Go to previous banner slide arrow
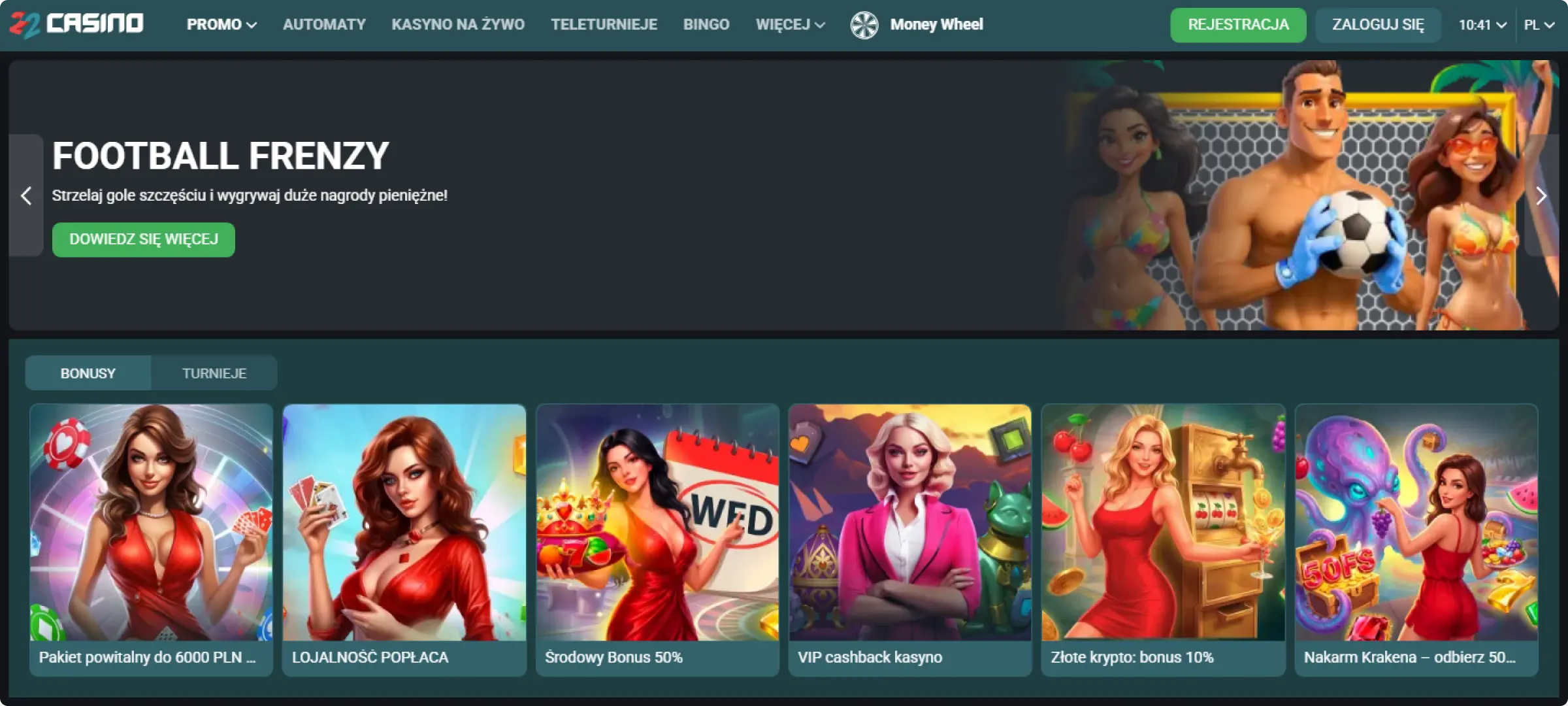The image size is (1568, 706). point(26,195)
